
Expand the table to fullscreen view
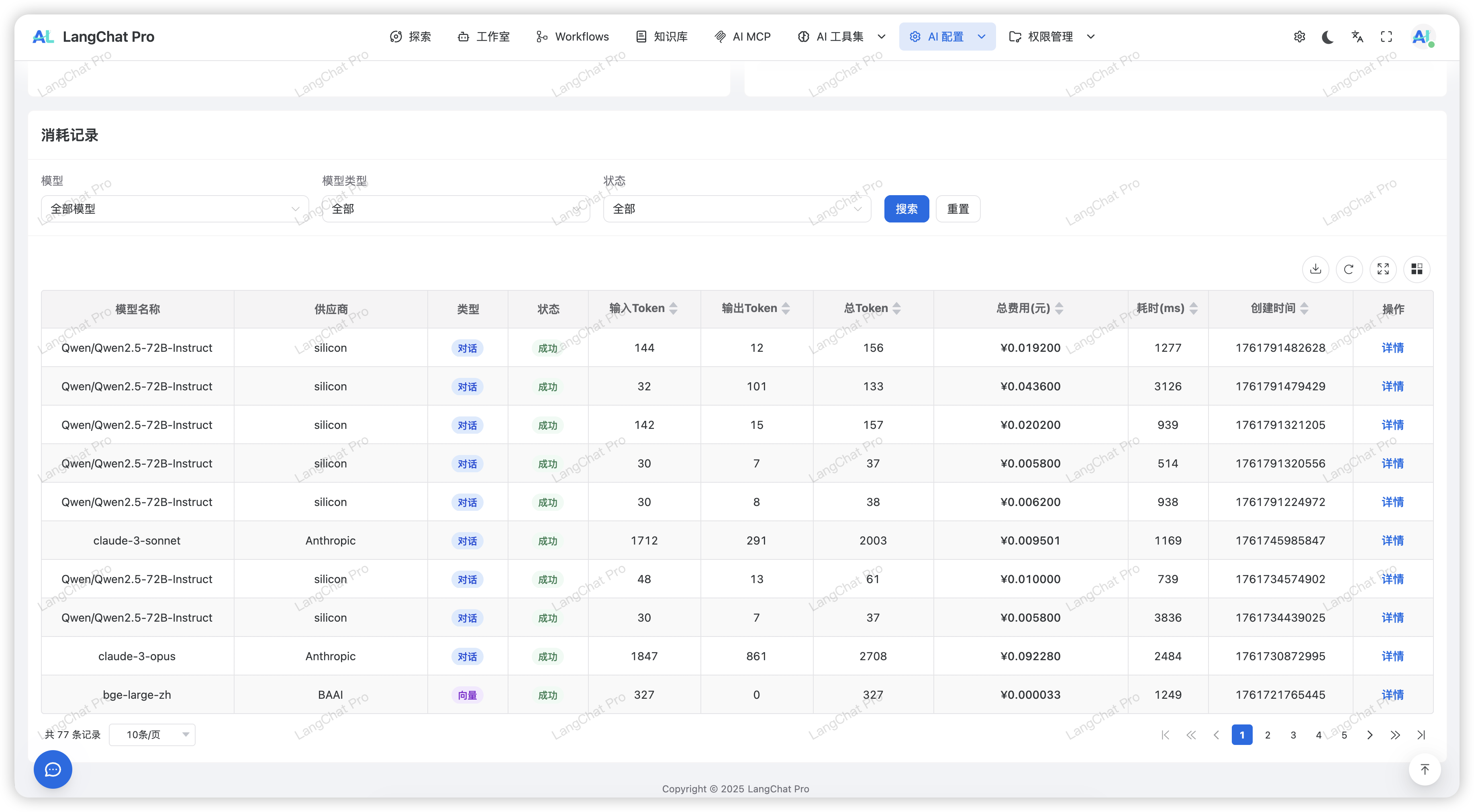click(1384, 269)
